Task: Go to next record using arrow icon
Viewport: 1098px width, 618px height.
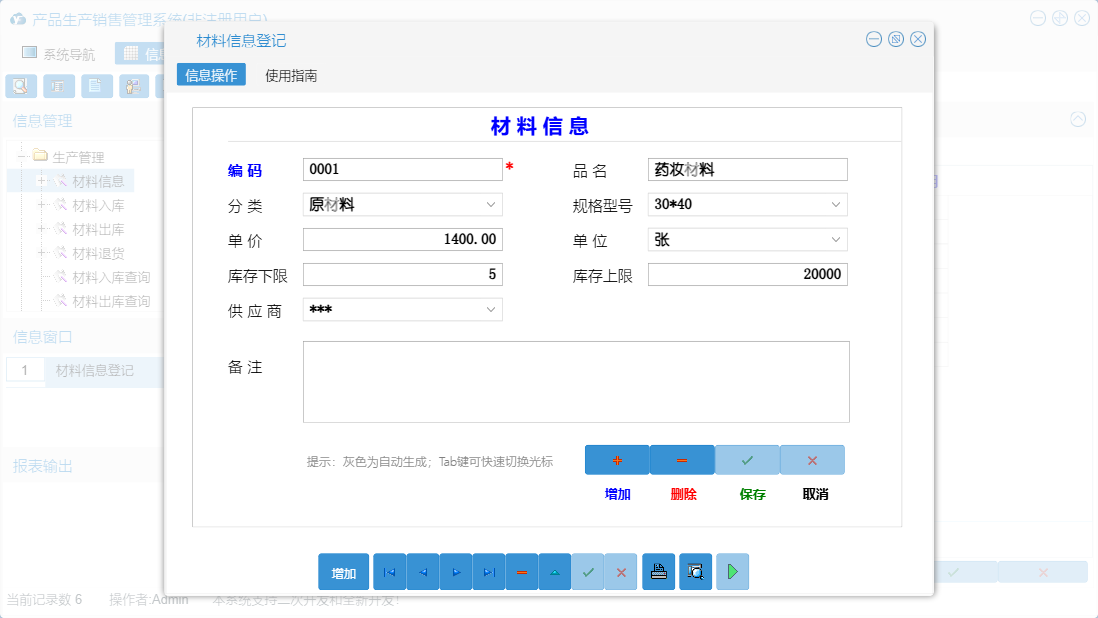Action: (455, 571)
